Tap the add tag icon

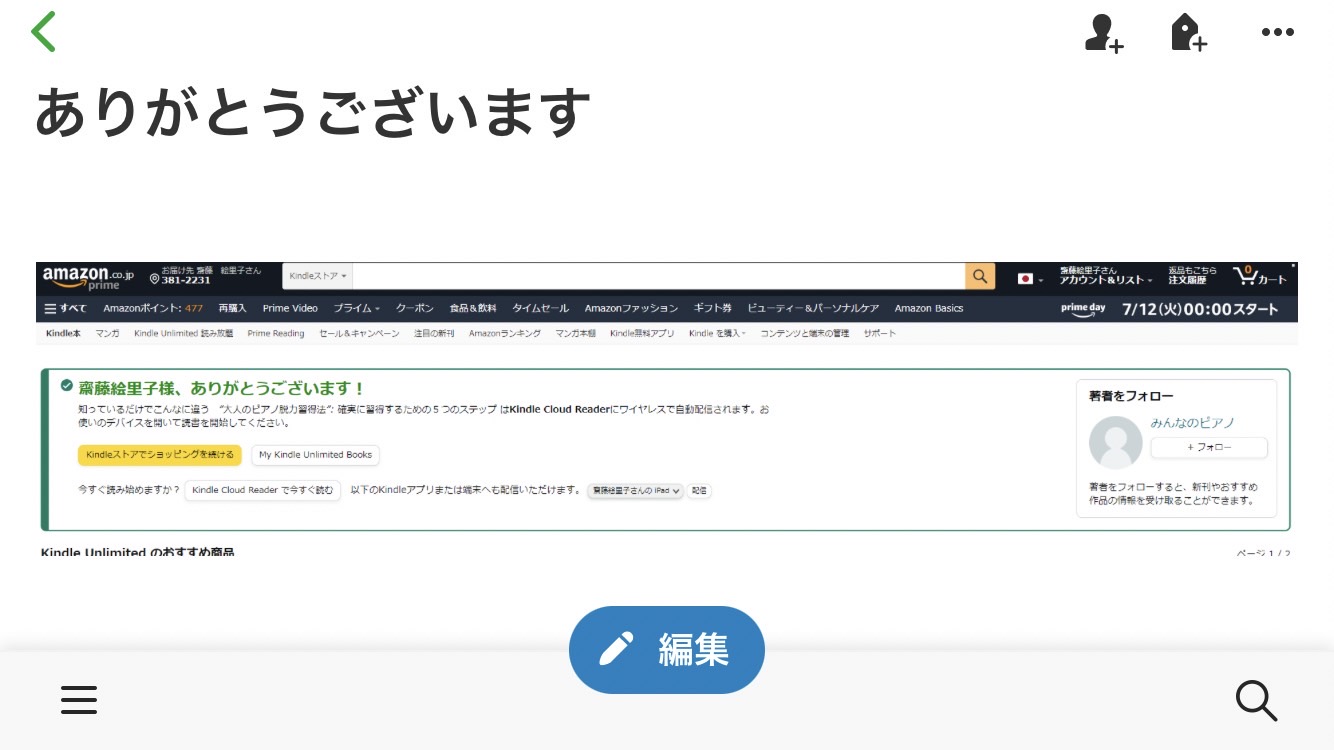pyautogui.click(x=1188, y=33)
